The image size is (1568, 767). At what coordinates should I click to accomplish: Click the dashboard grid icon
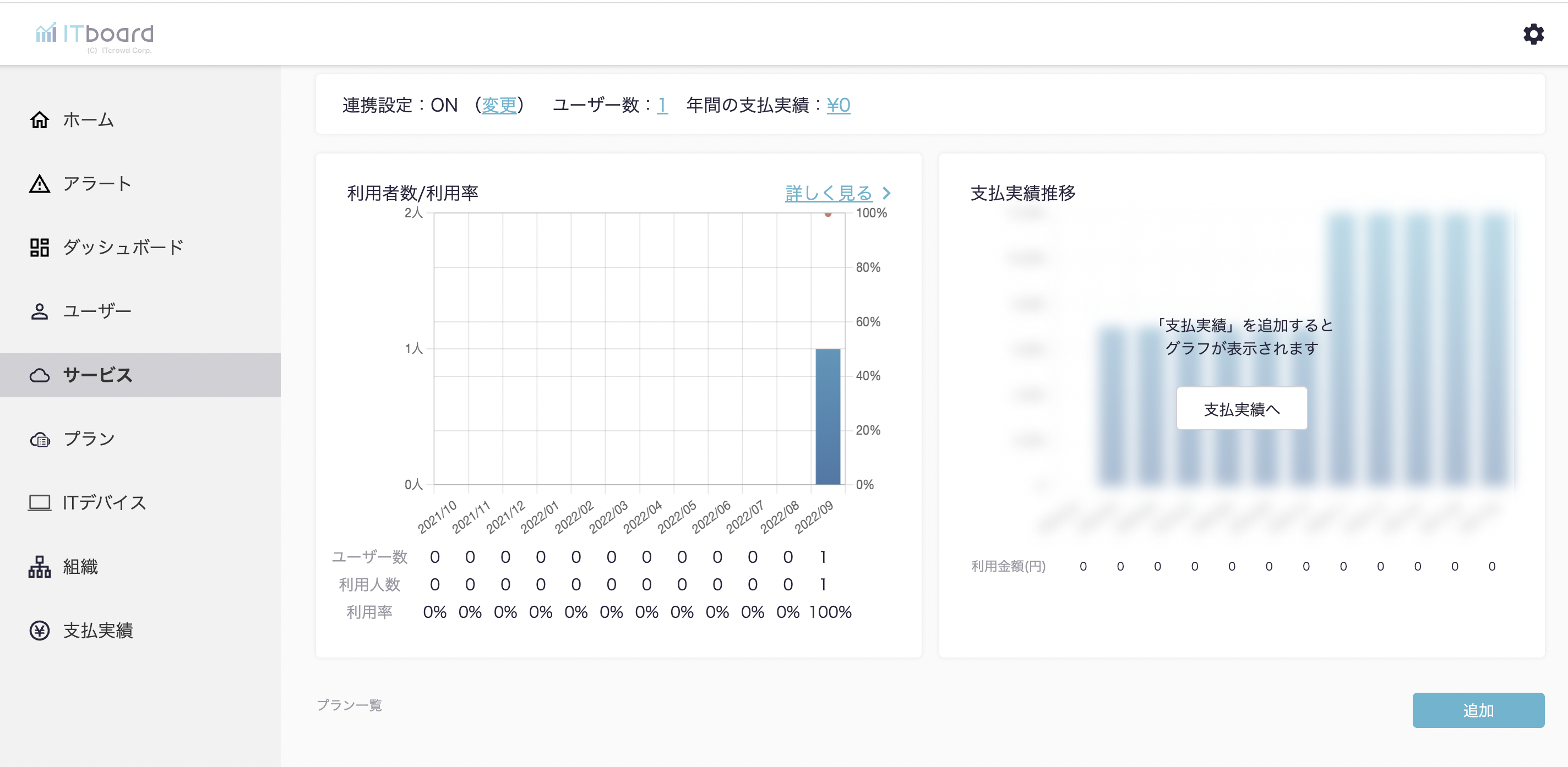tap(40, 248)
